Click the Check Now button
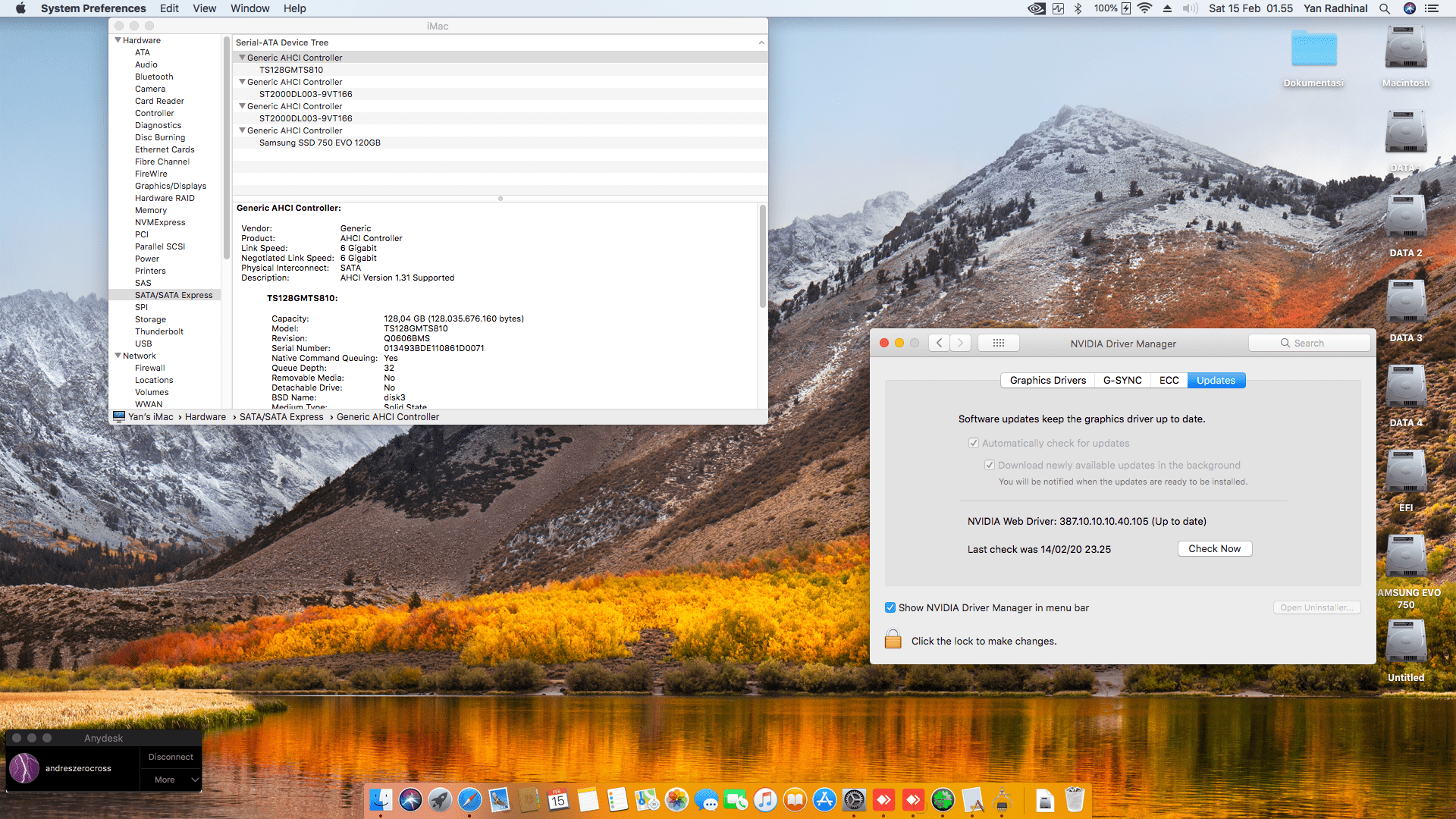Screen dimensions: 1456x819 click(1214, 548)
